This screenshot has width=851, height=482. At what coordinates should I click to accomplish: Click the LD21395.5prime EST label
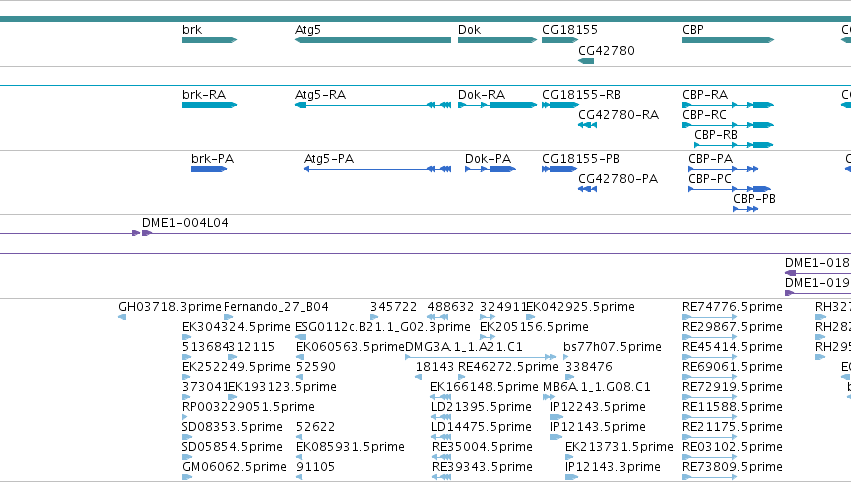tap(481, 407)
